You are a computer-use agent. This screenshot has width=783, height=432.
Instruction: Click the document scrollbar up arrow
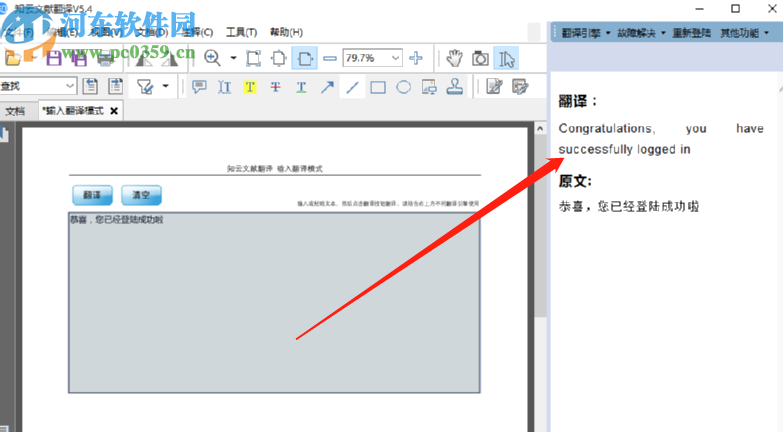pos(540,129)
